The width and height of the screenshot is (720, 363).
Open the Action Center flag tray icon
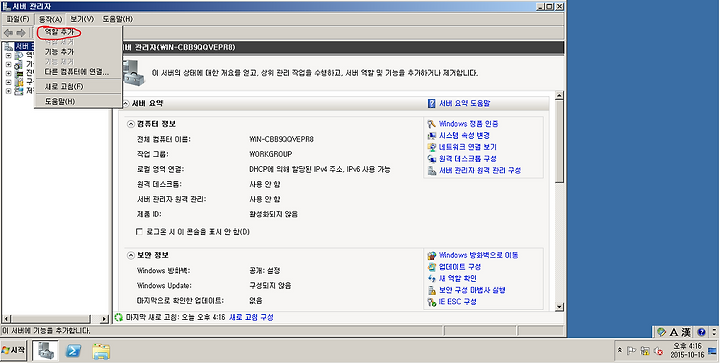pyautogui.click(x=631, y=351)
